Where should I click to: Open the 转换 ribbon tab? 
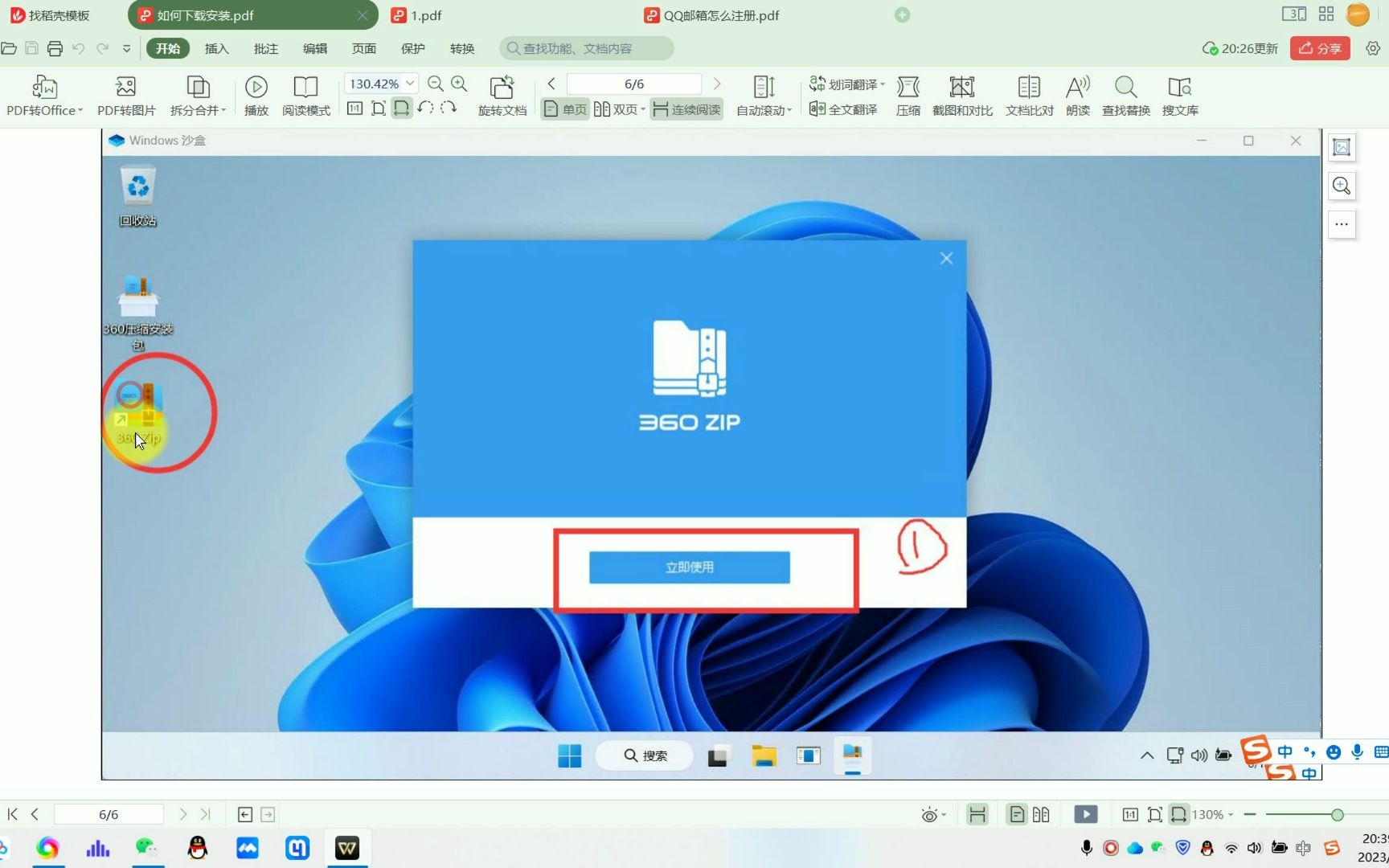point(462,48)
